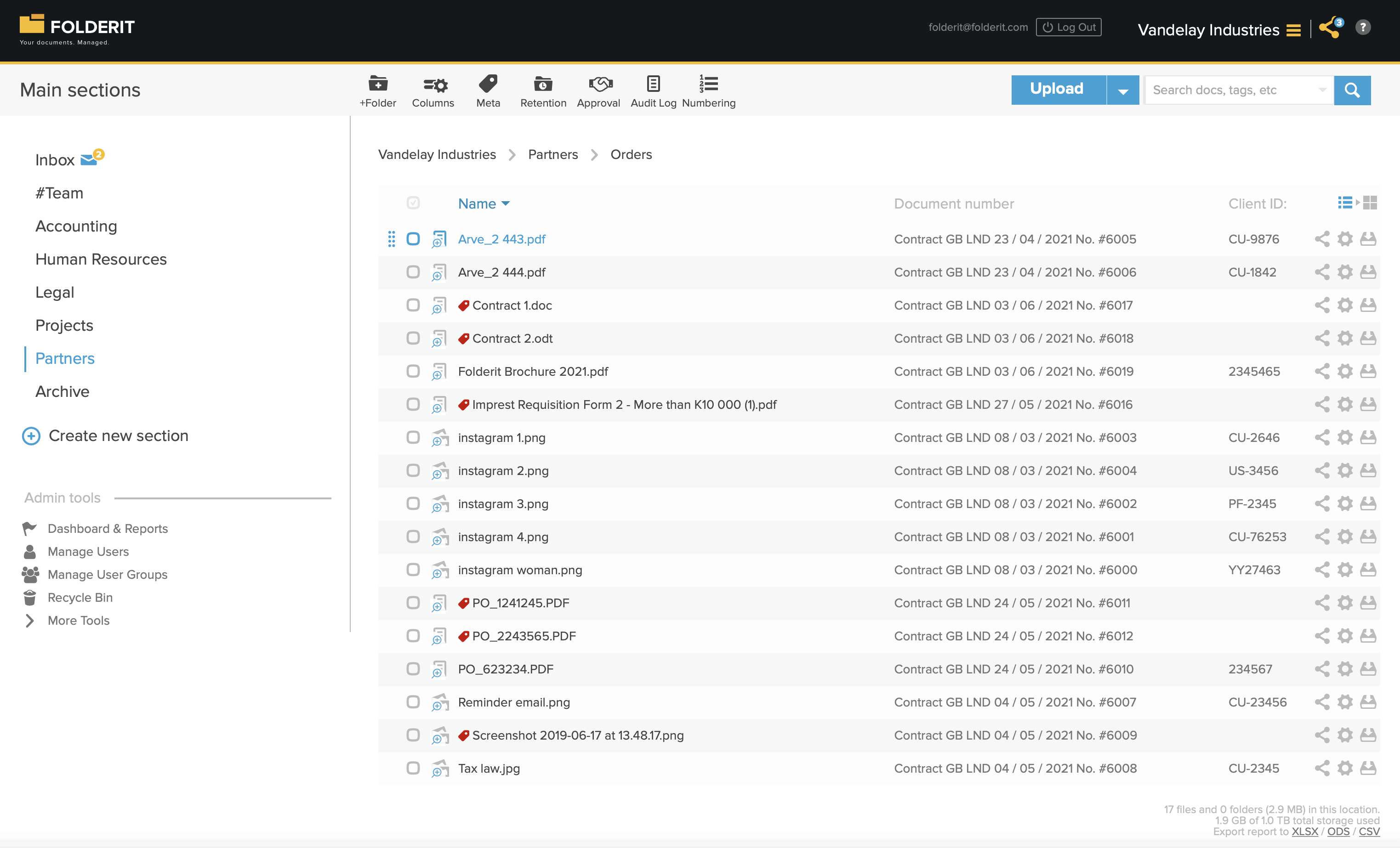The image size is (1400, 848).
Task: Toggle the select-all checkbox above the list
Action: pos(413,203)
